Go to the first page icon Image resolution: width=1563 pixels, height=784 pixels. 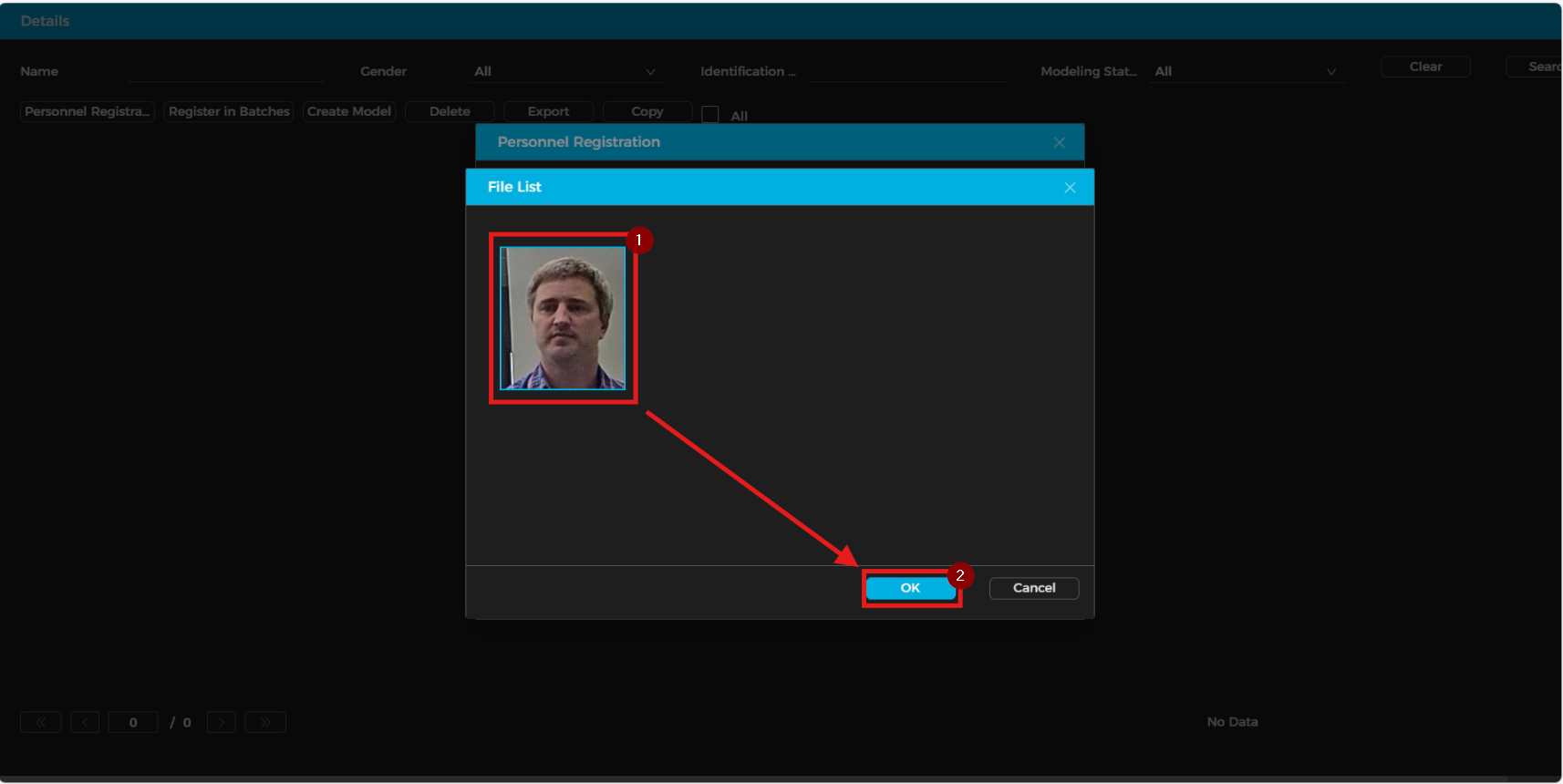click(x=41, y=723)
